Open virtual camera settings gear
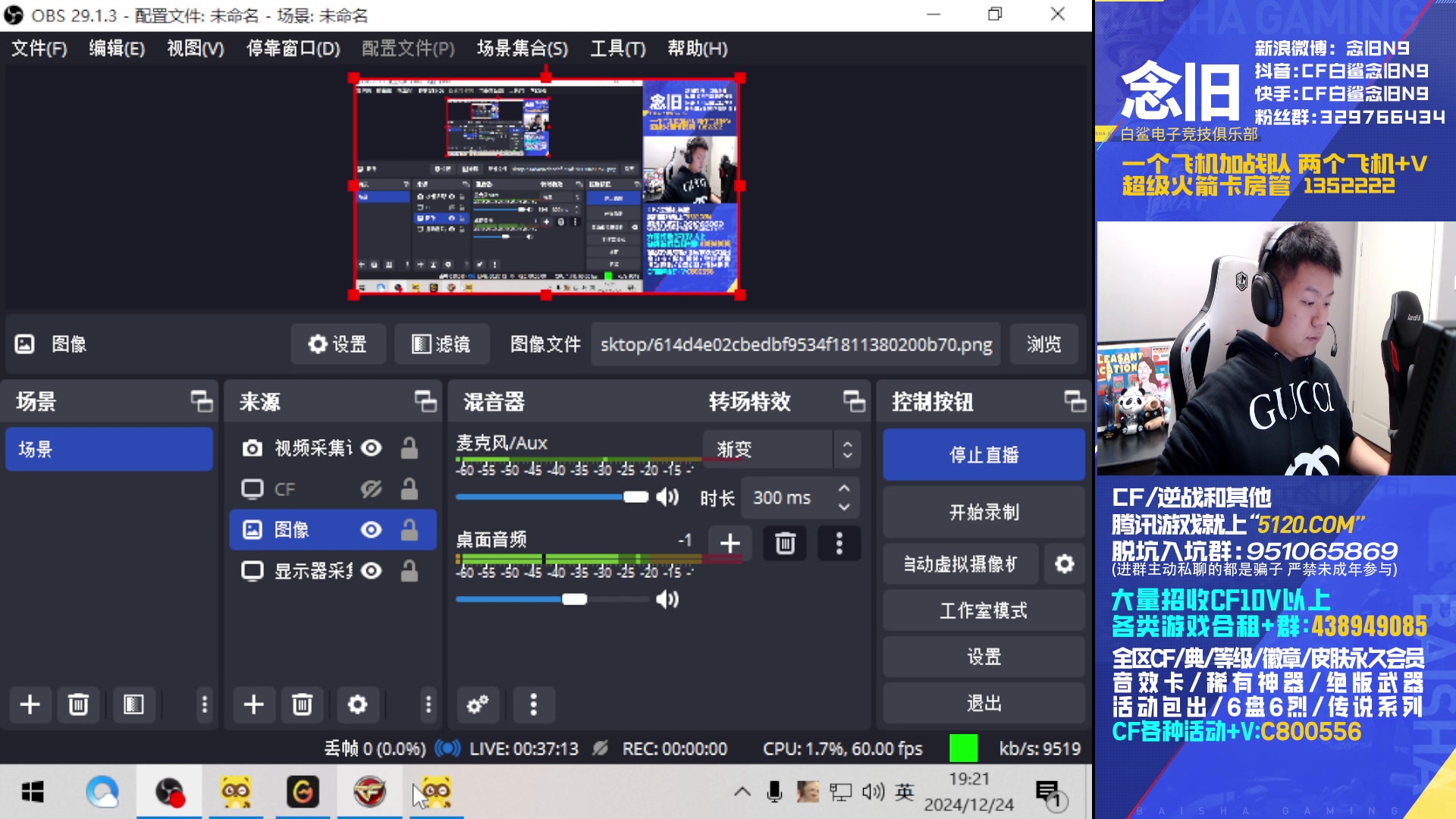 click(1065, 563)
